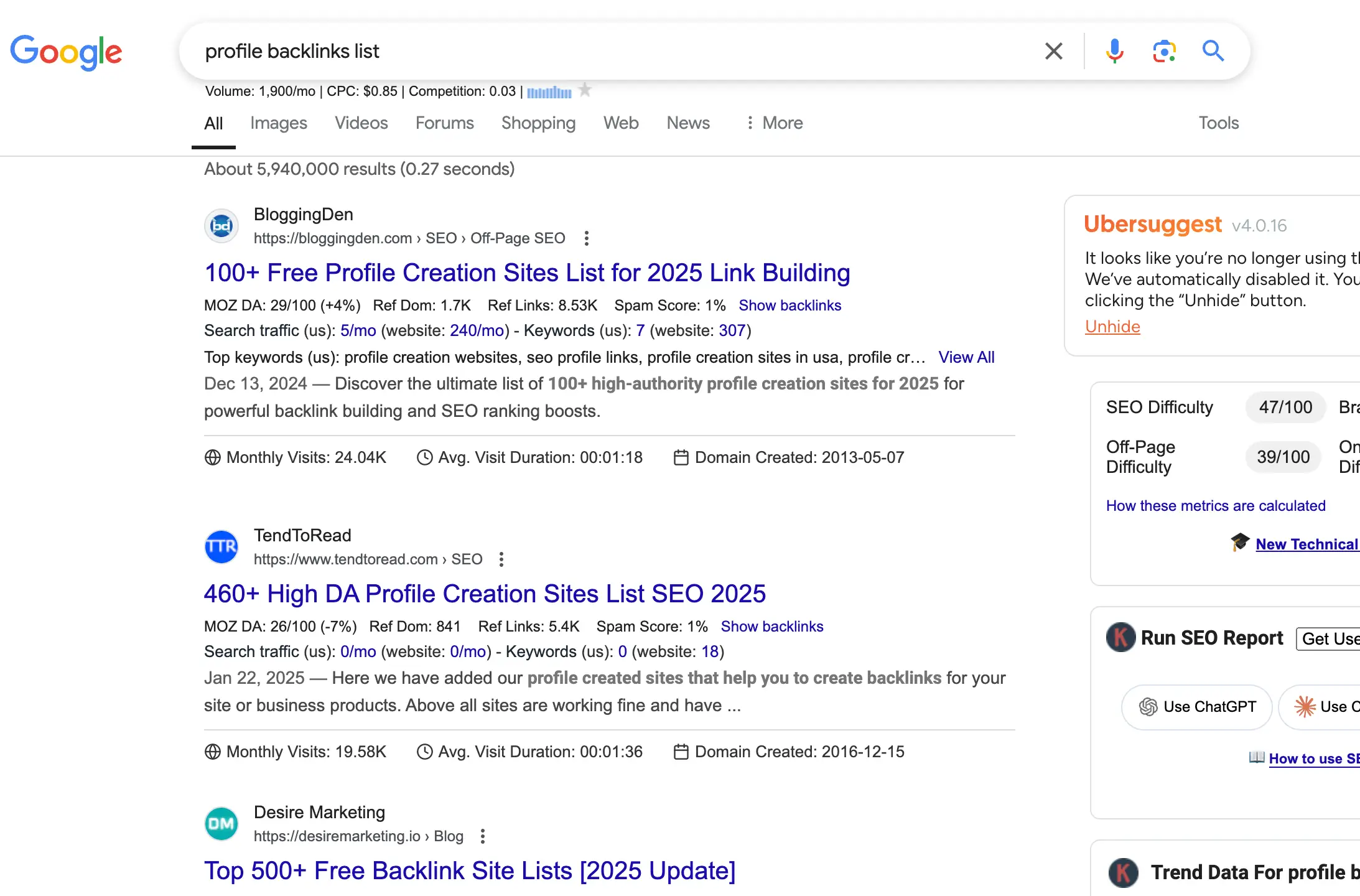The height and width of the screenshot is (896, 1360).
Task: Click the K logo beside Trend Data heading
Action: [1124, 872]
